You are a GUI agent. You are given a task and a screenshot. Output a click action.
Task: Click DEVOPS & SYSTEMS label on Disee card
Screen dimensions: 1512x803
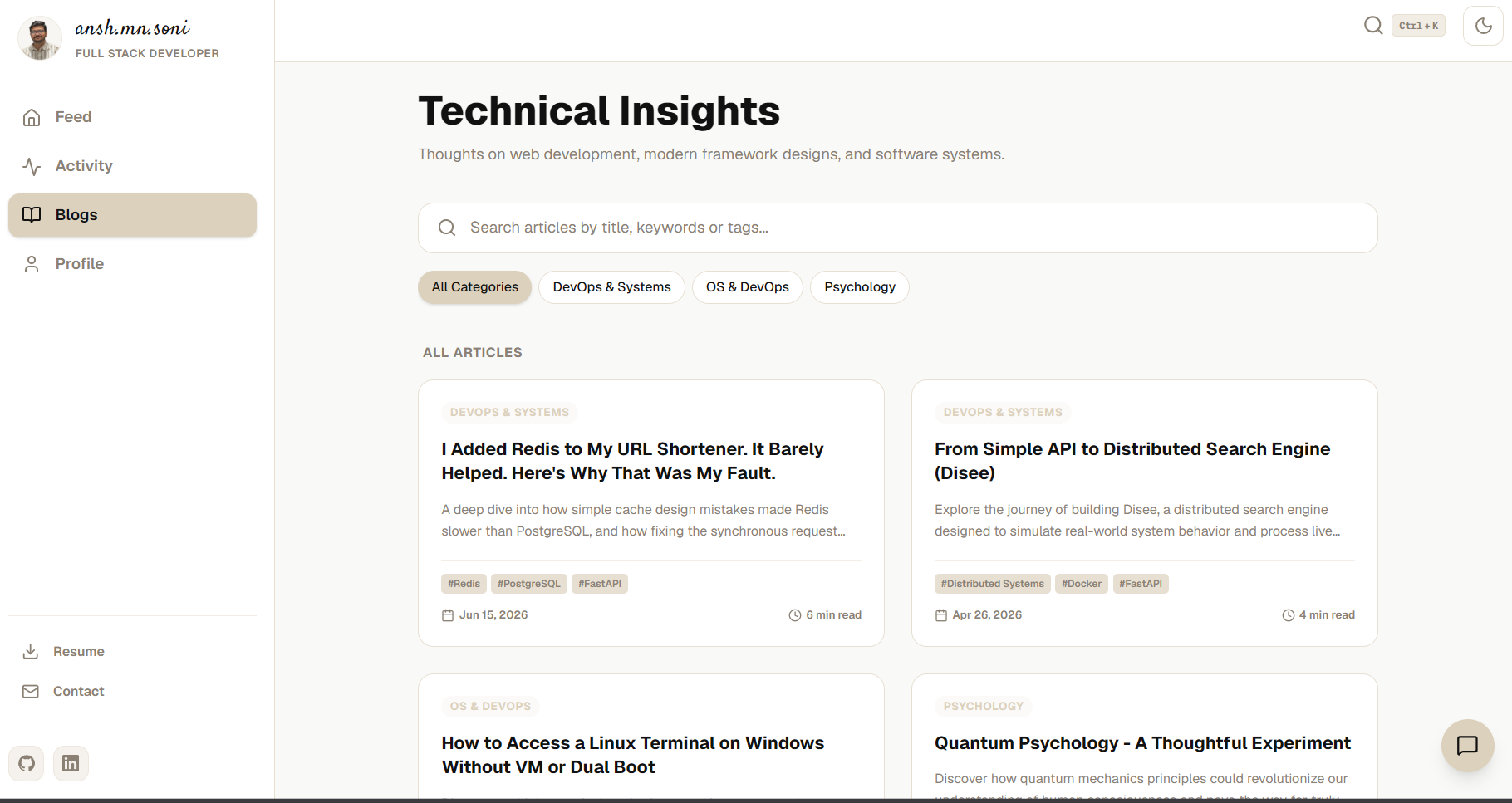click(x=1003, y=413)
